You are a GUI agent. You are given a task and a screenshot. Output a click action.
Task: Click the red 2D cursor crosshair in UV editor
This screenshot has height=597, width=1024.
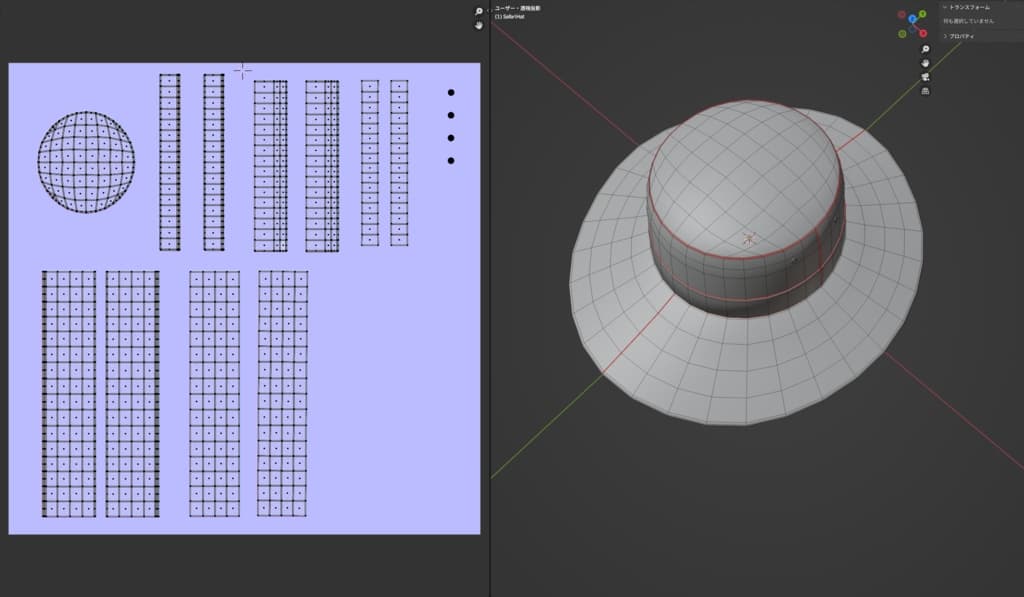point(242,70)
